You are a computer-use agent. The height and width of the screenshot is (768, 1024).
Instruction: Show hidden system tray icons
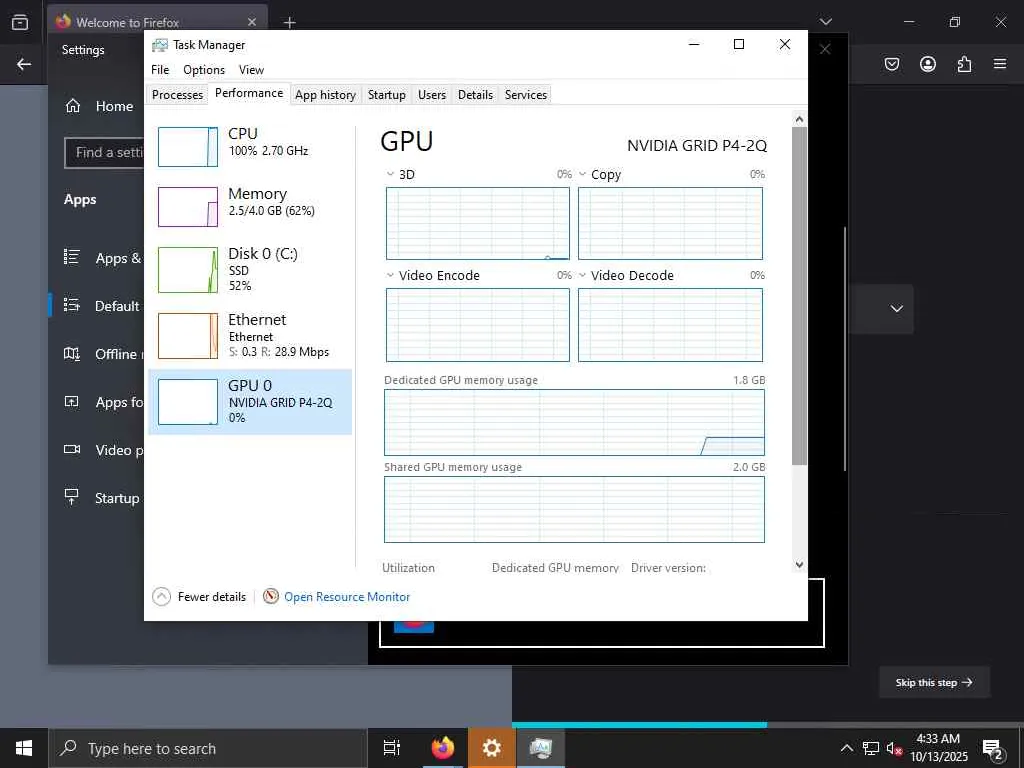(846, 748)
